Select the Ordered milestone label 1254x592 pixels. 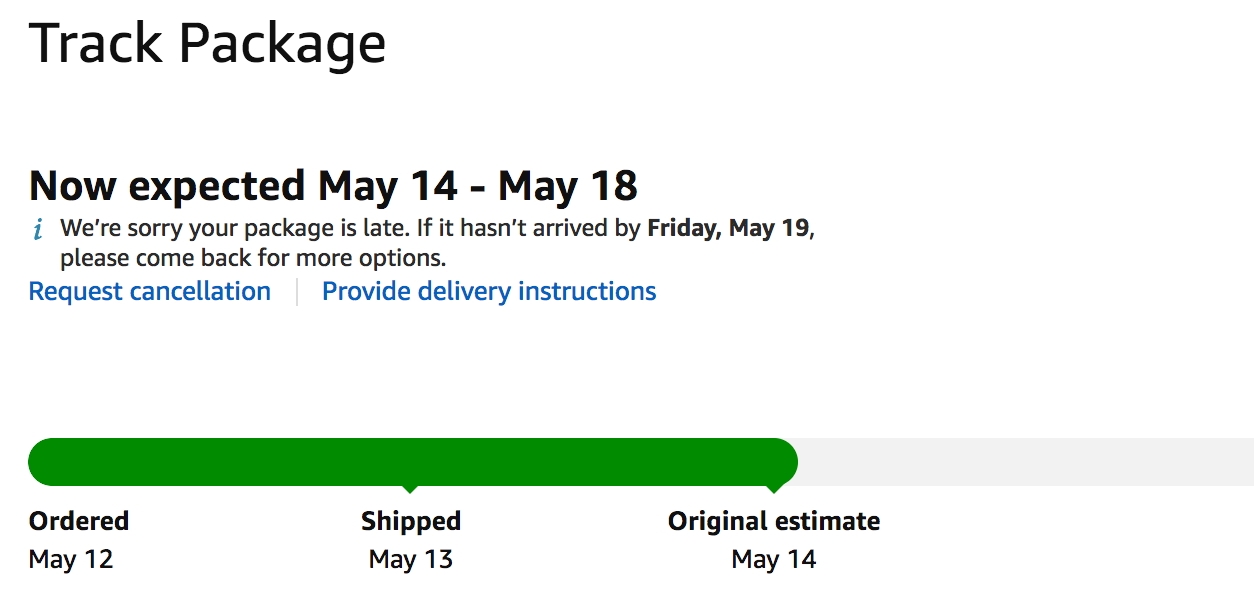[79, 521]
